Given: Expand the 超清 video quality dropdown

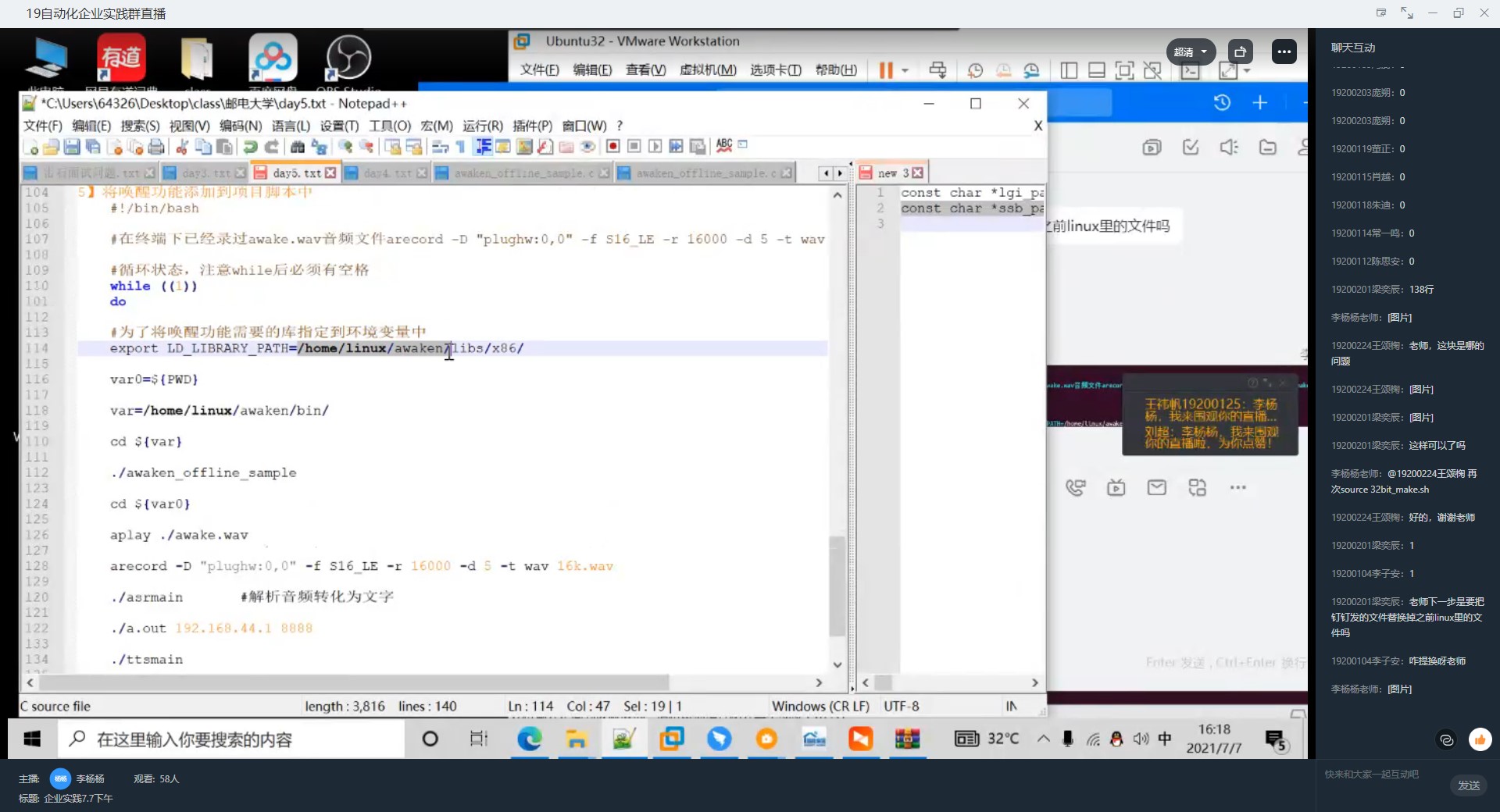Looking at the screenshot, I should pos(1191,52).
